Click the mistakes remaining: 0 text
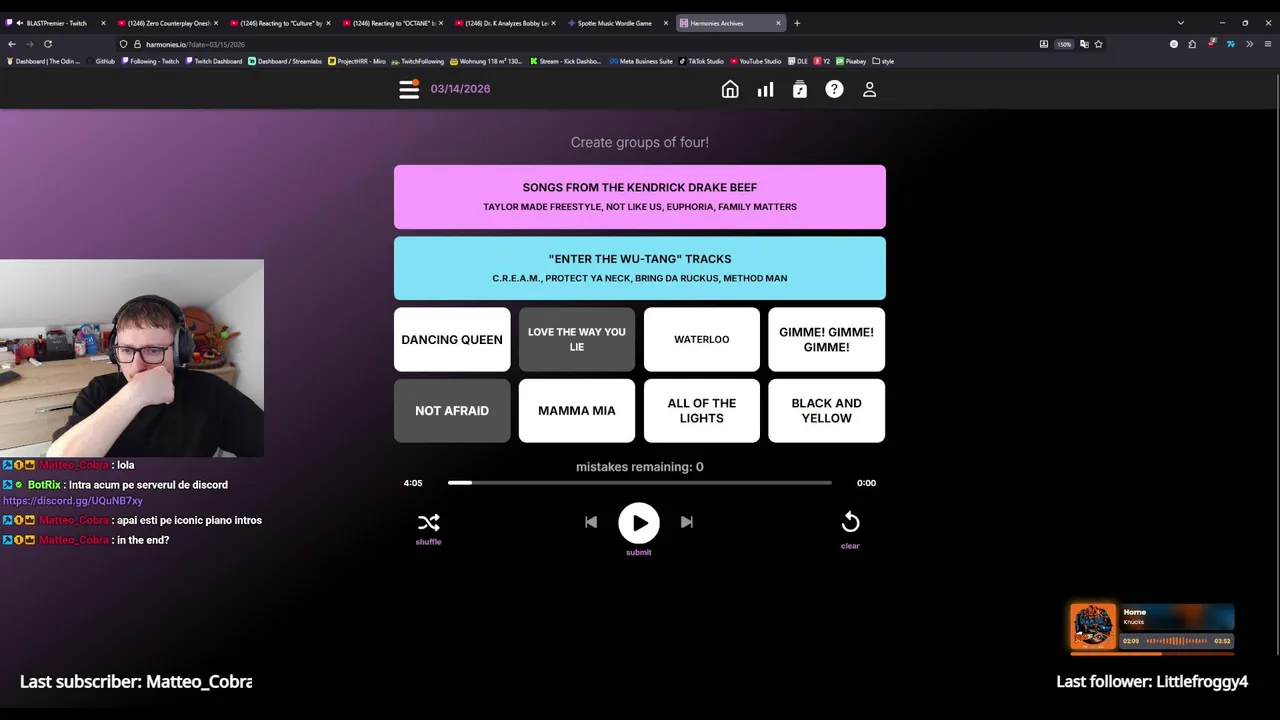The width and height of the screenshot is (1280, 720). pyautogui.click(x=640, y=467)
